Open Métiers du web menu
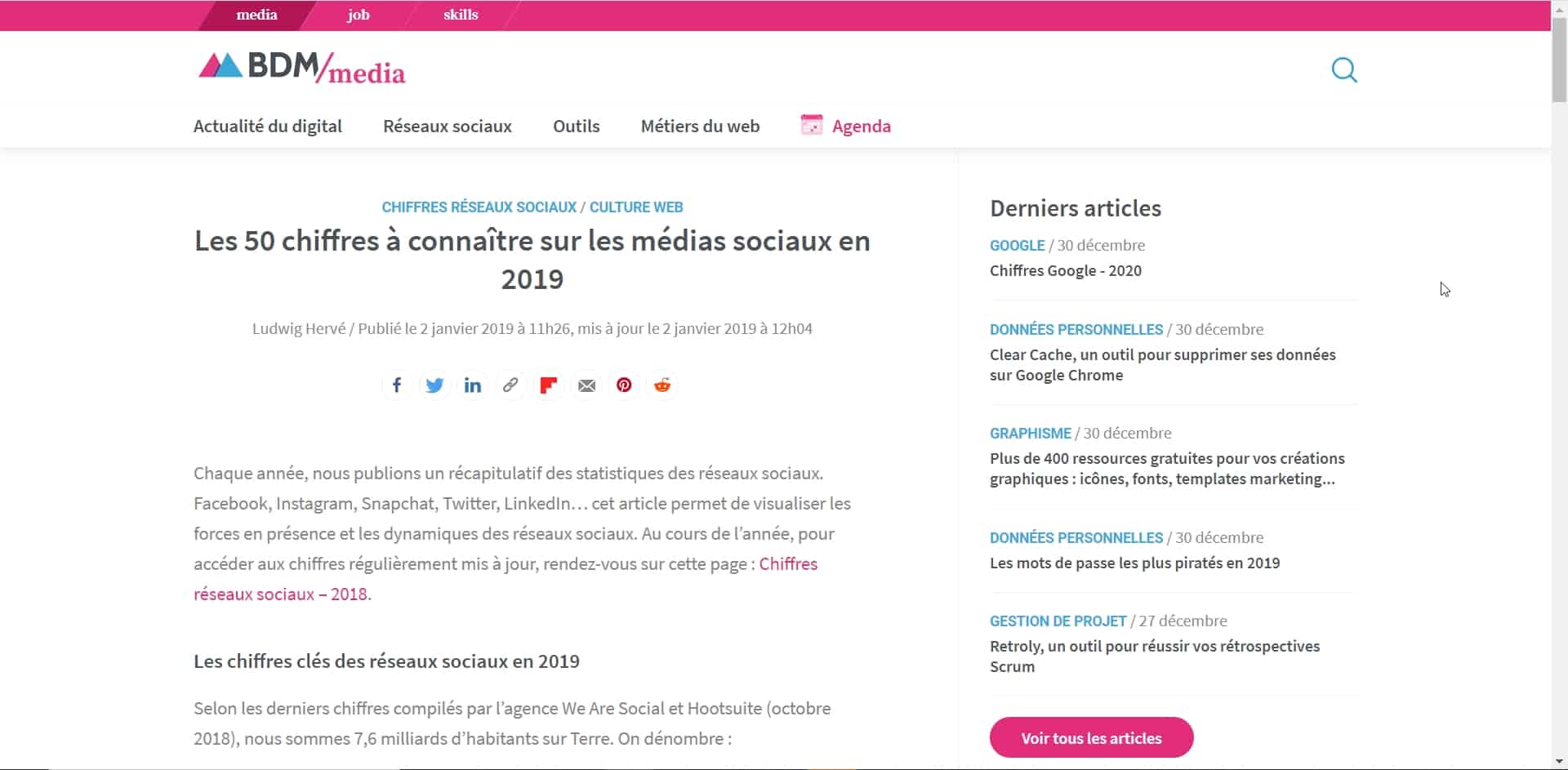Screen dimensions: 1568x770 click(x=700, y=127)
